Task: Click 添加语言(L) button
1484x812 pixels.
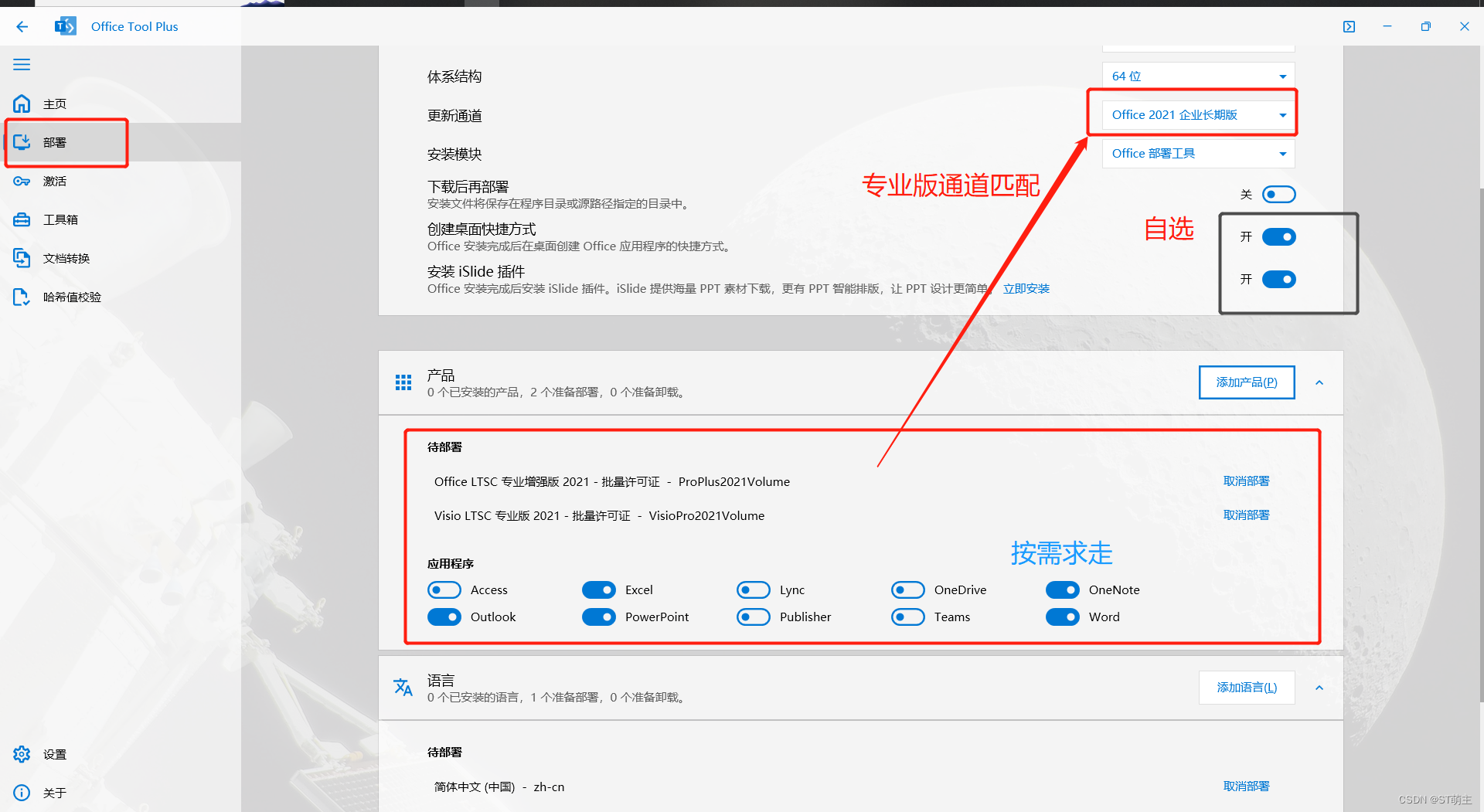Action: click(x=1247, y=688)
